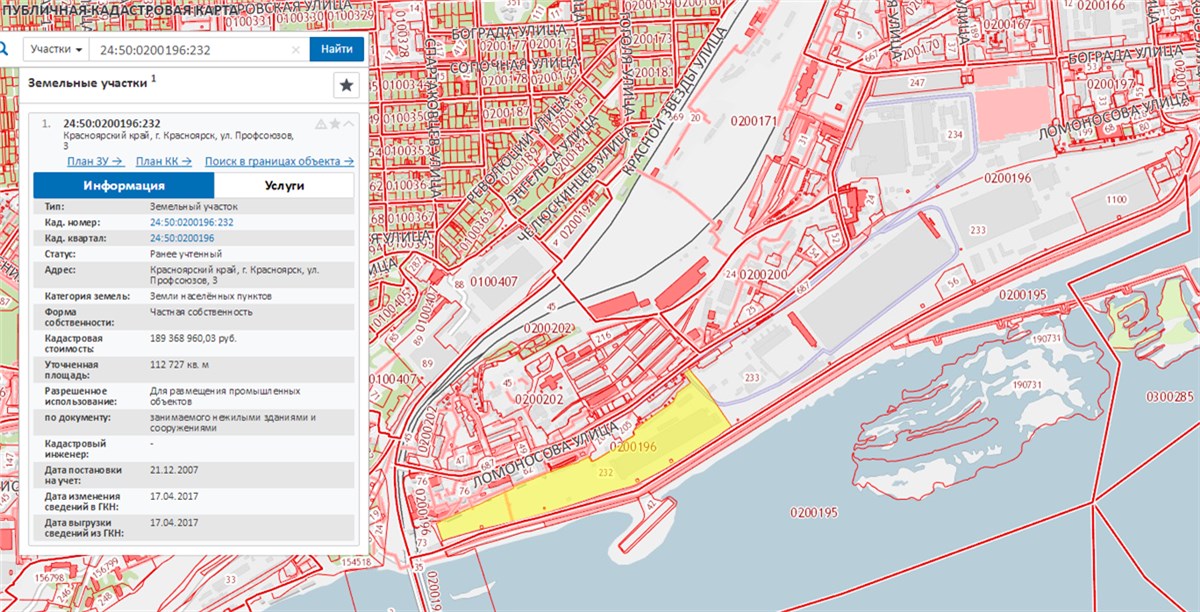Open the Участки search type dropdown

pyautogui.click(x=56, y=49)
